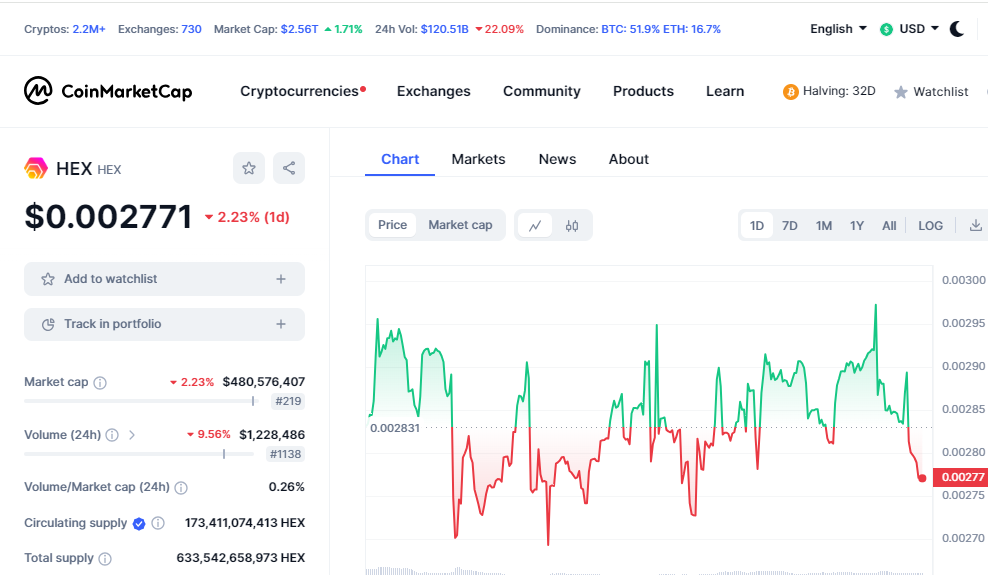Viewport: 988px width, 575px height.
Task: Click plus icon on Track in portfolio
Action: (x=281, y=324)
